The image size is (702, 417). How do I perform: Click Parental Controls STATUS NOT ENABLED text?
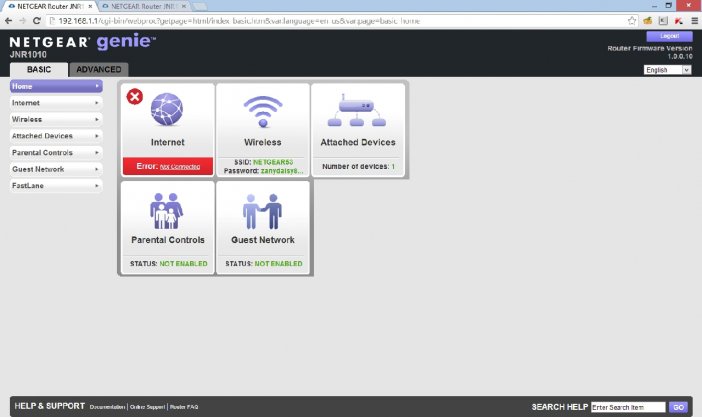click(x=168, y=263)
